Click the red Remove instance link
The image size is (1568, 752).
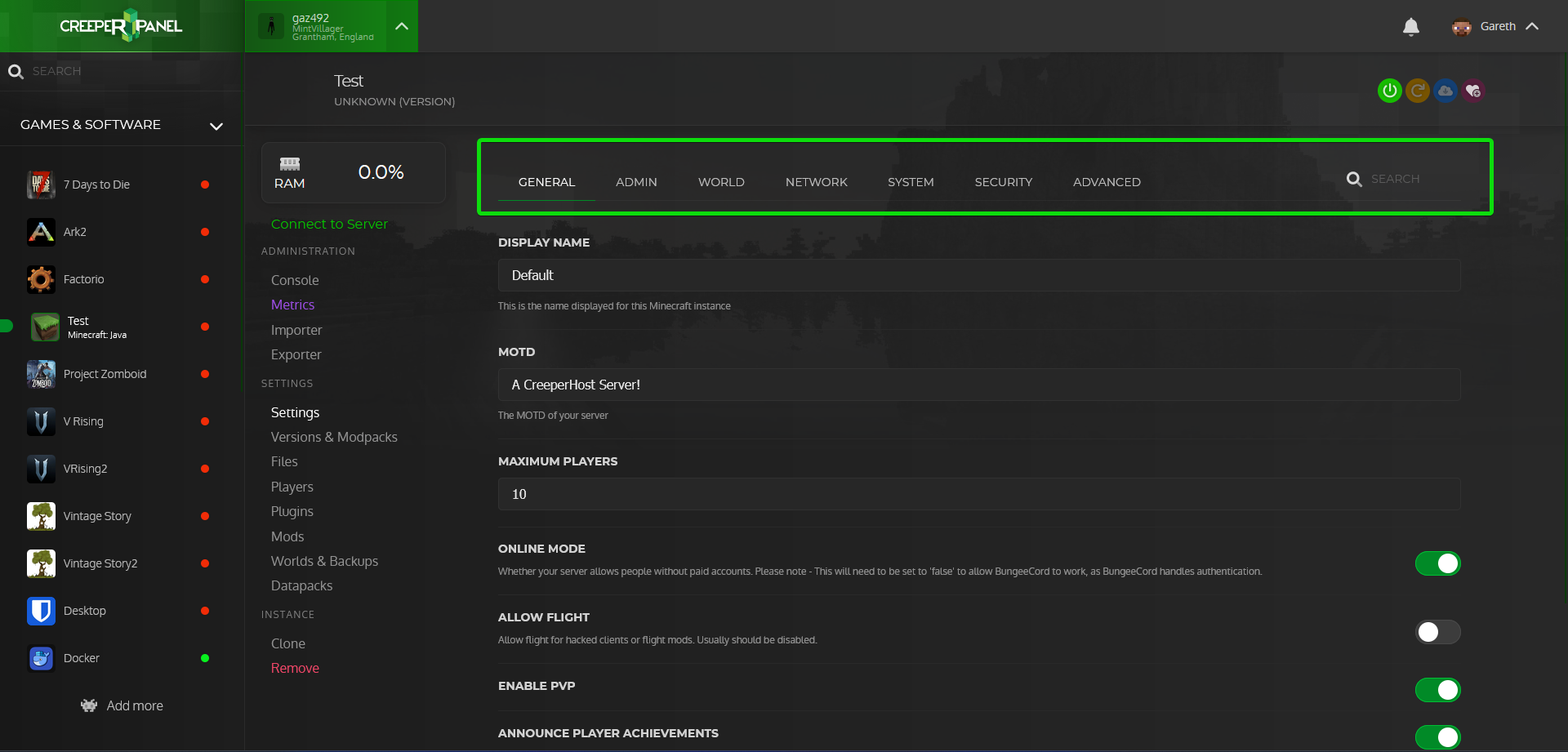[x=295, y=668]
